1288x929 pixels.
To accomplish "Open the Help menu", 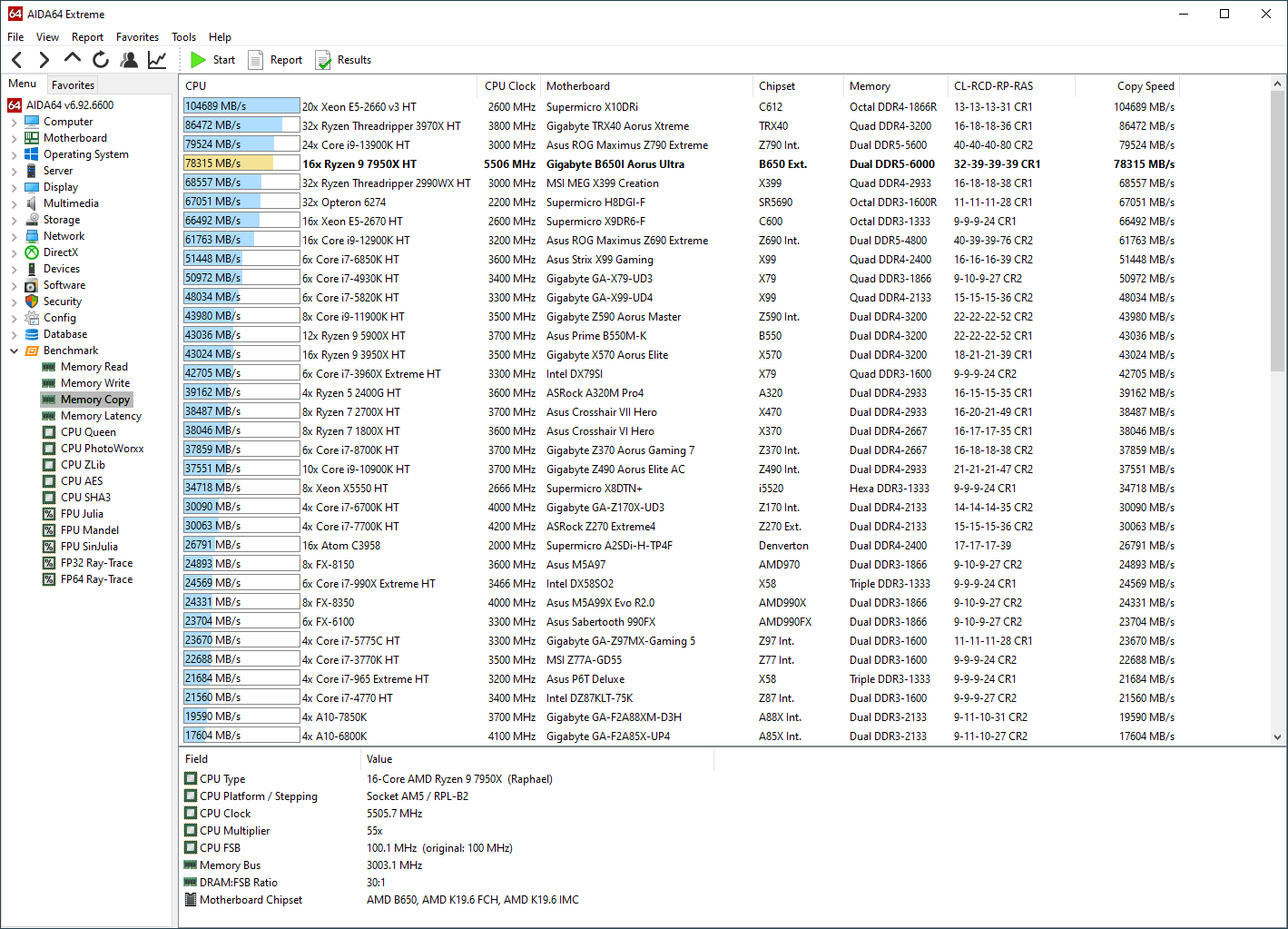I will coord(220,37).
